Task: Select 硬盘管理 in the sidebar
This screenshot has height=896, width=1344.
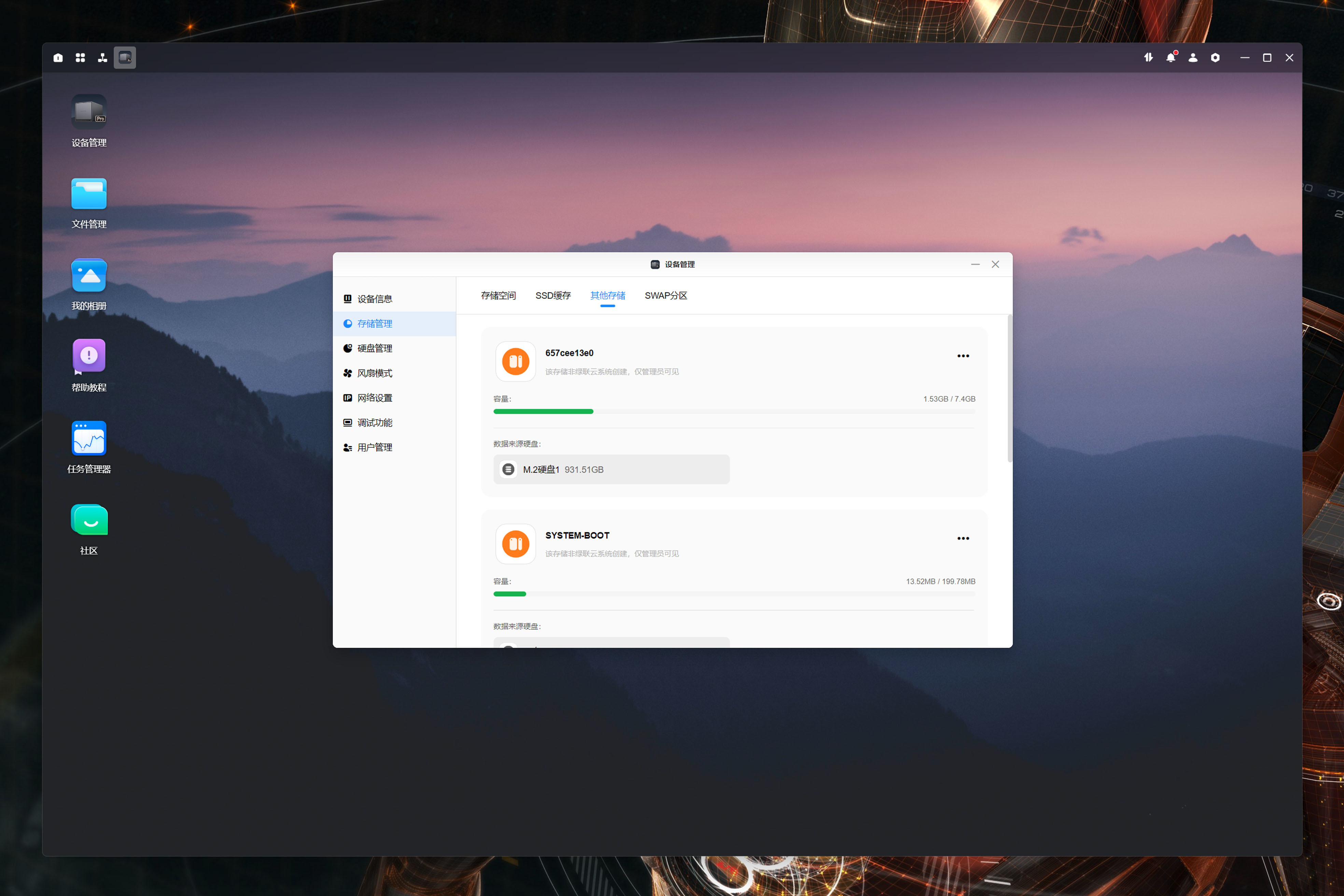Action: (374, 349)
